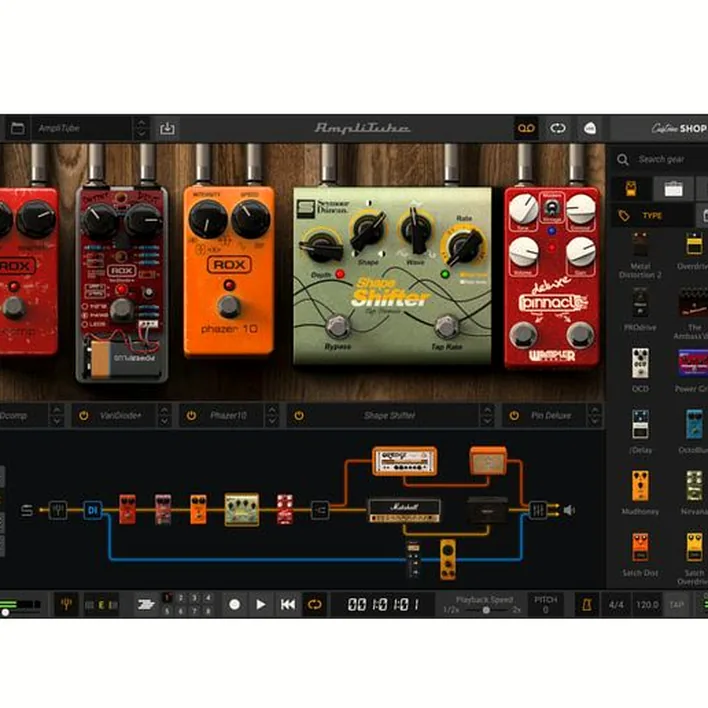This screenshot has height=708, width=708.
Task: Select the Orange cabinet in chain
Action: coord(488,461)
